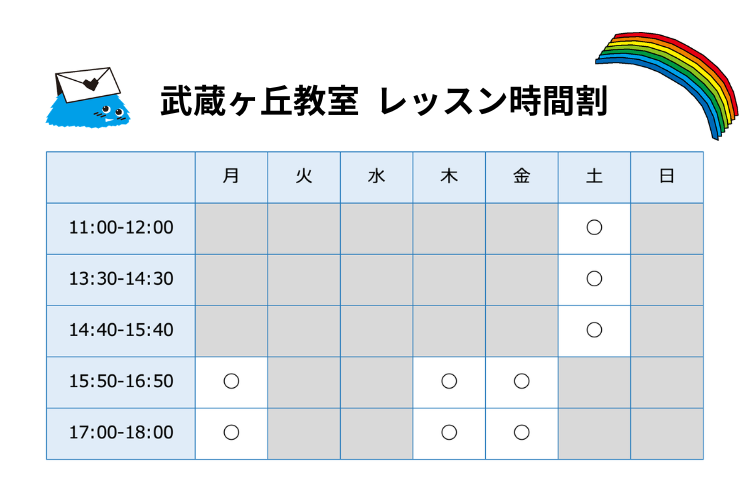Screen dimensions: 750x500
Task: Select the 火 column header
Action: coord(304,177)
